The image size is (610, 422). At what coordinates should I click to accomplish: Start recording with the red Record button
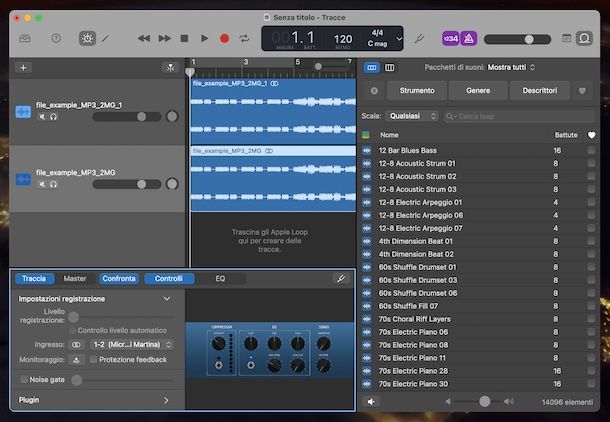tap(224, 39)
